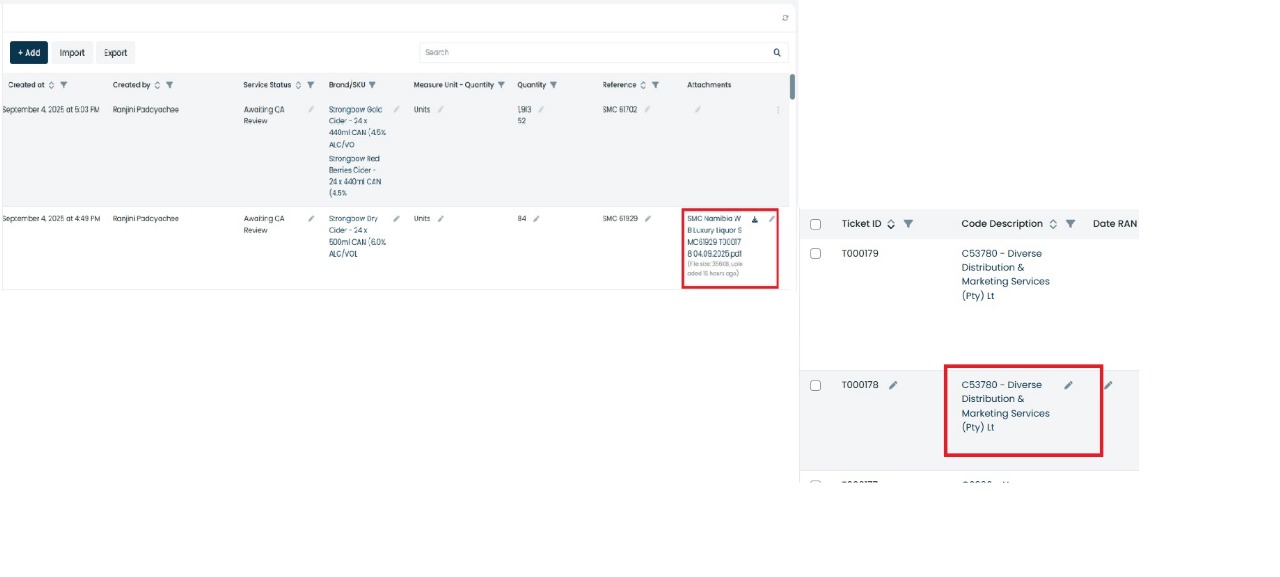Select ticket T000178 checkbox
Viewport: 1280px width, 577px height.
pos(815,385)
